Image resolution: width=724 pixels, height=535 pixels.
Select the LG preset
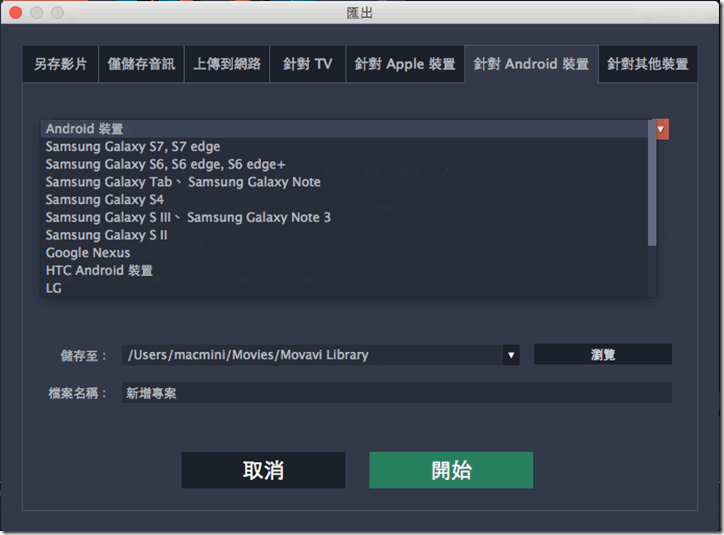pos(344,288)
